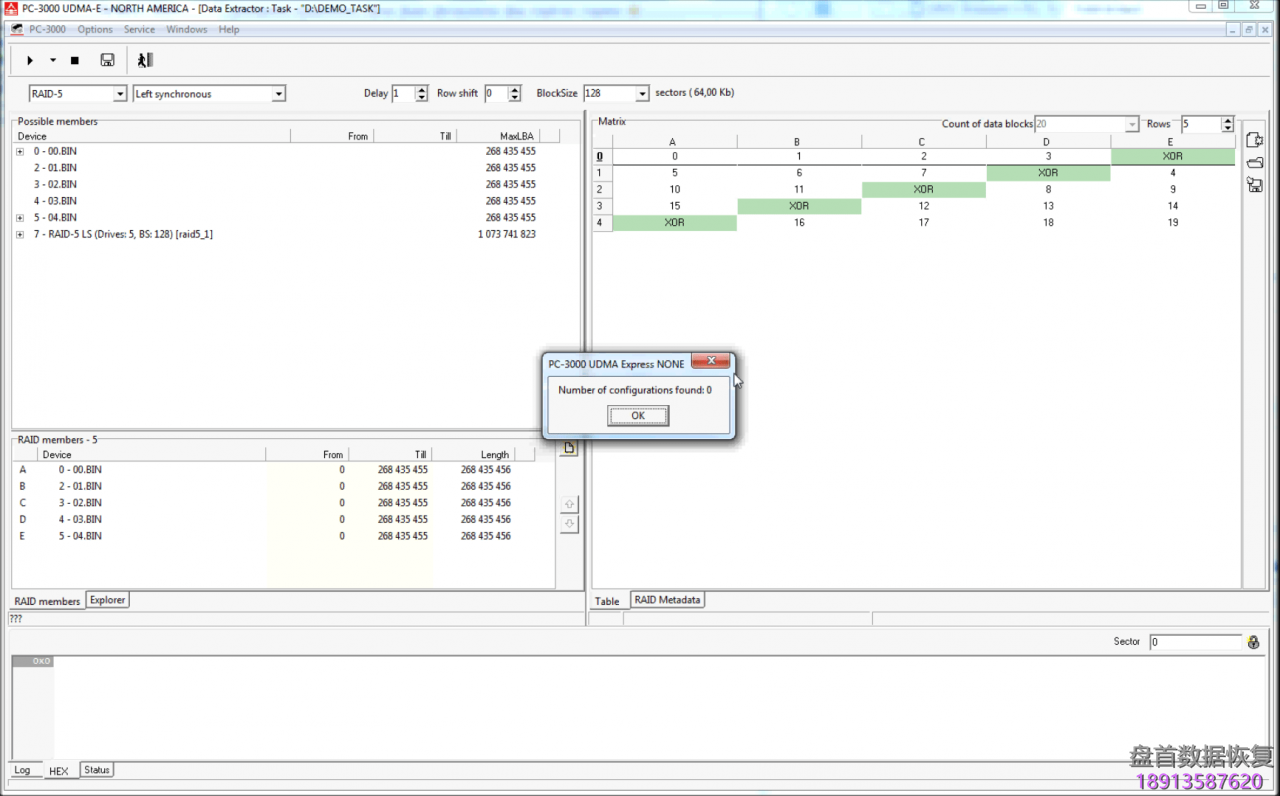Click the move up arrow button
This screenshot has width=1280, height=796.
(569, 504)
